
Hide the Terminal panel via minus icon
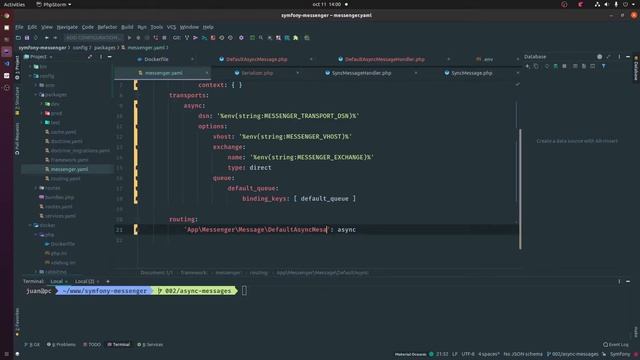[x=628, y=281]
